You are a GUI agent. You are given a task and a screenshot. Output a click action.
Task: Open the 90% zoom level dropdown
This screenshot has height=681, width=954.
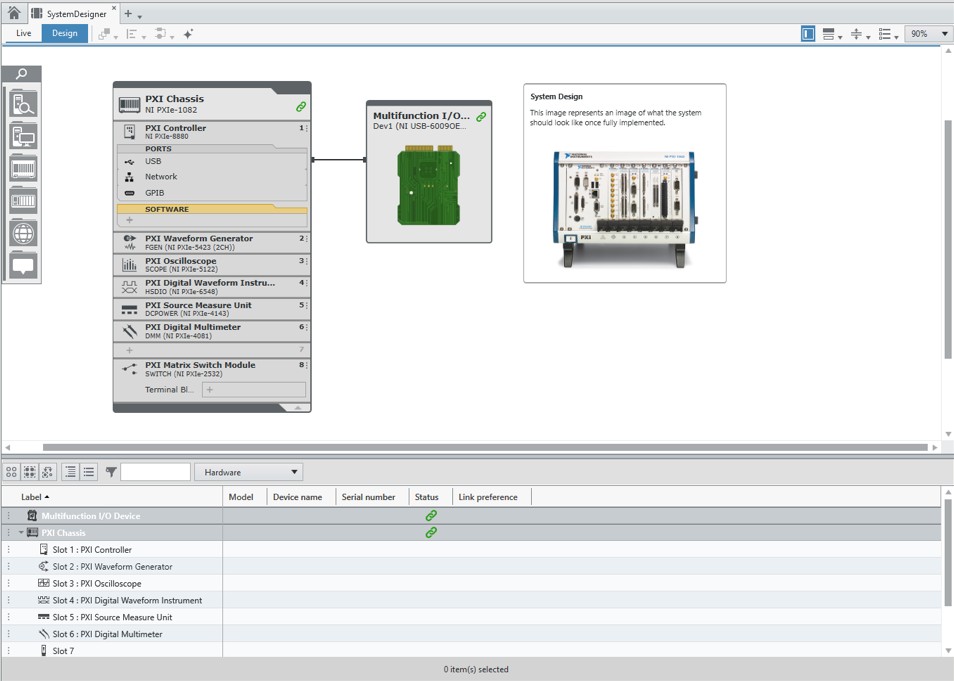point(928,34)
